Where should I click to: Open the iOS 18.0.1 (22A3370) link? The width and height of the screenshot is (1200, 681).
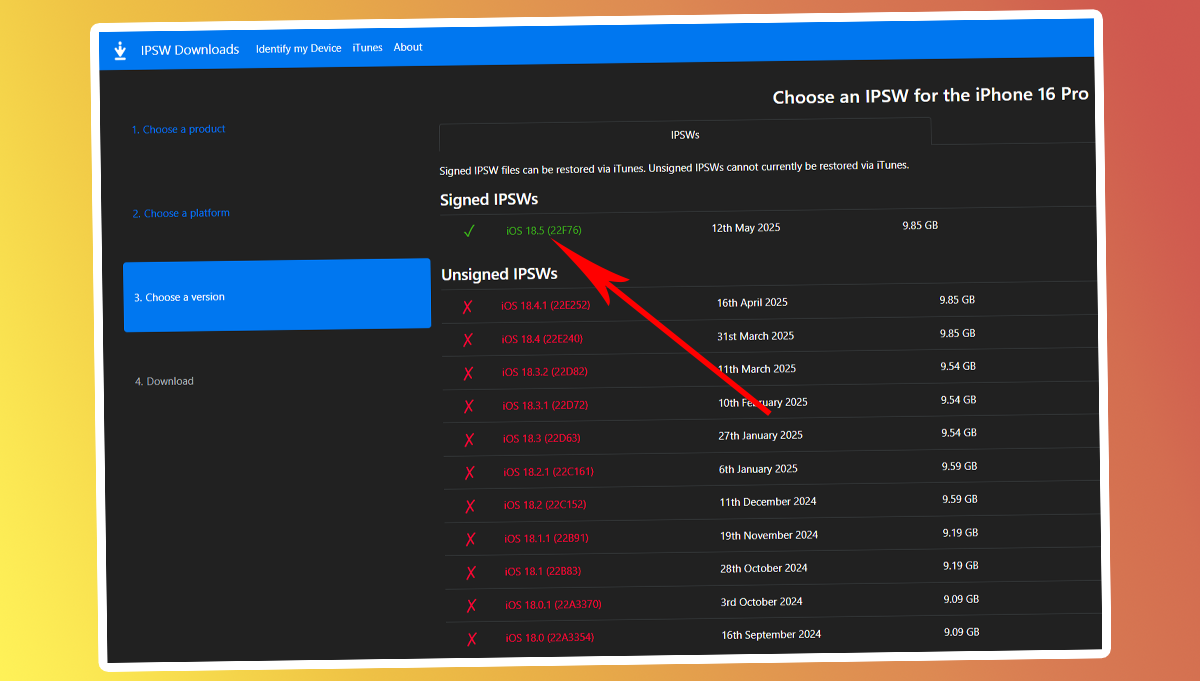[x=553, y=604]
